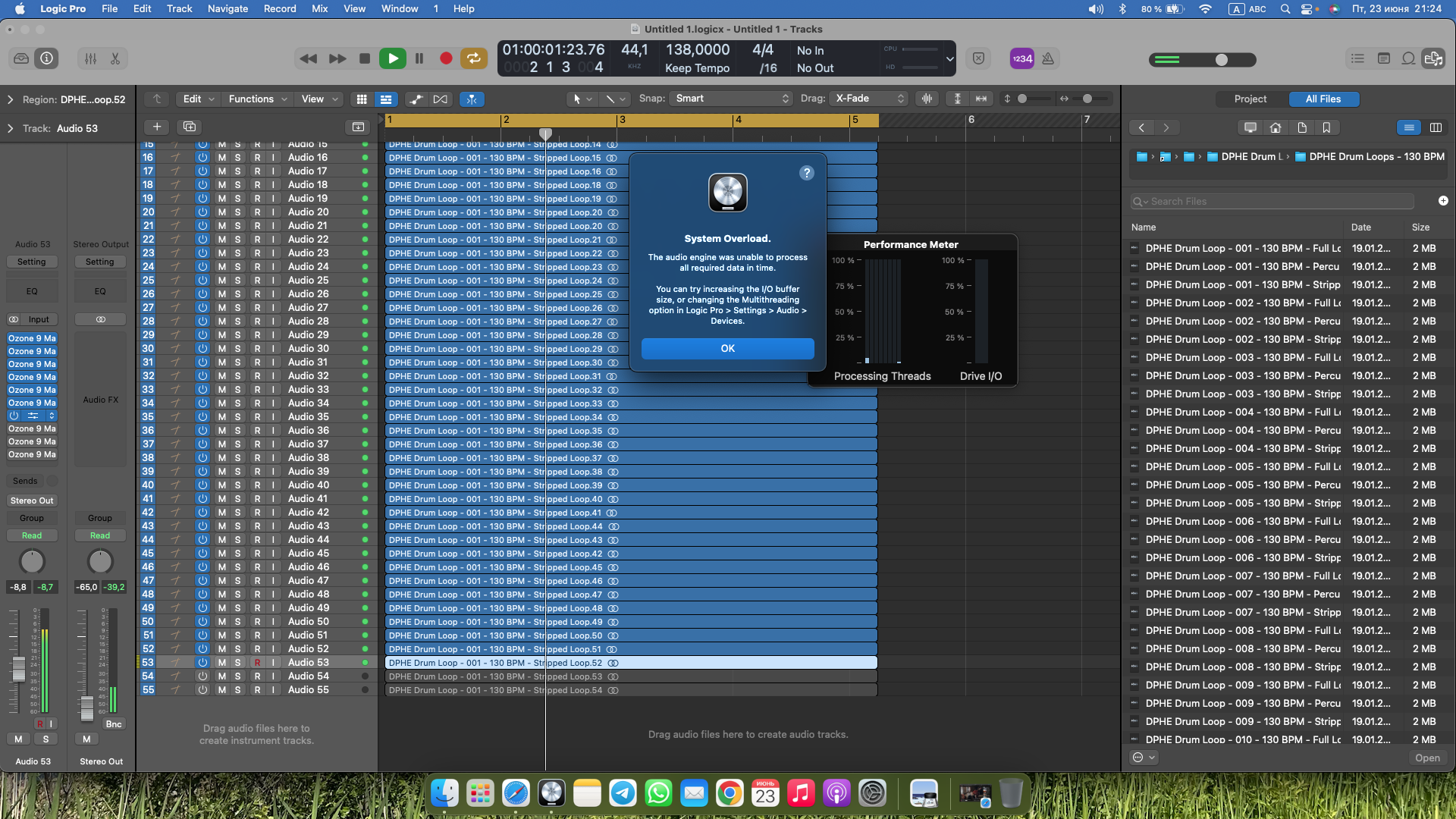Open the LCD display mode dropdown arrow
Screen dimensions: 1456x819
click(949, 58)
